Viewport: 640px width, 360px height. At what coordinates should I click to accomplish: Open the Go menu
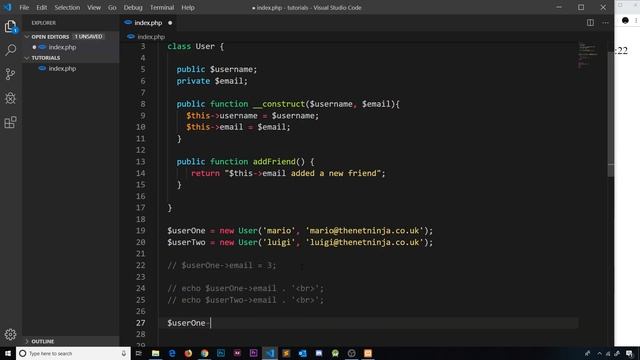[x=112, y=7]
